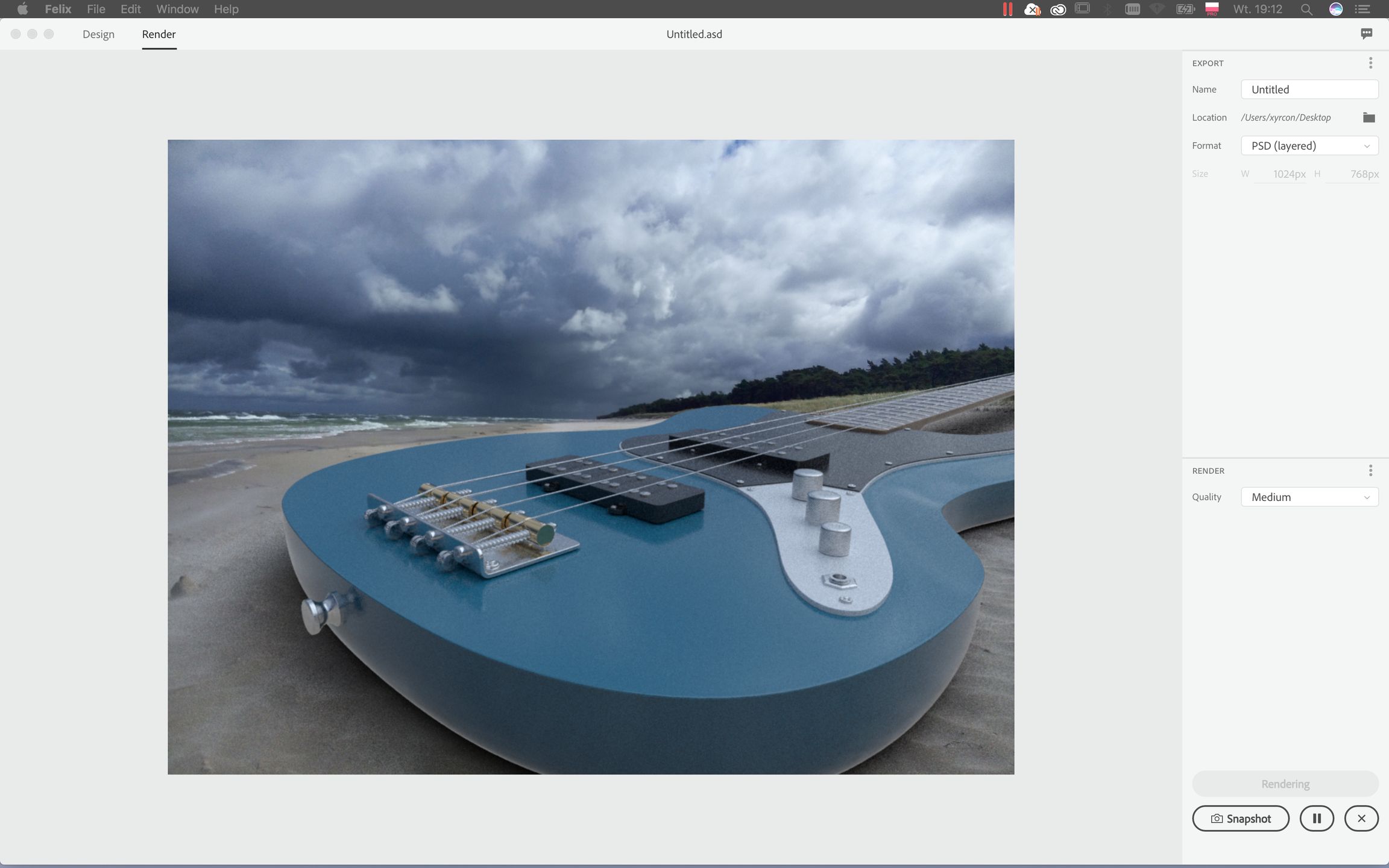1389x868 pixels.
Task: Open the Window menu
Action: pos(177,9)
